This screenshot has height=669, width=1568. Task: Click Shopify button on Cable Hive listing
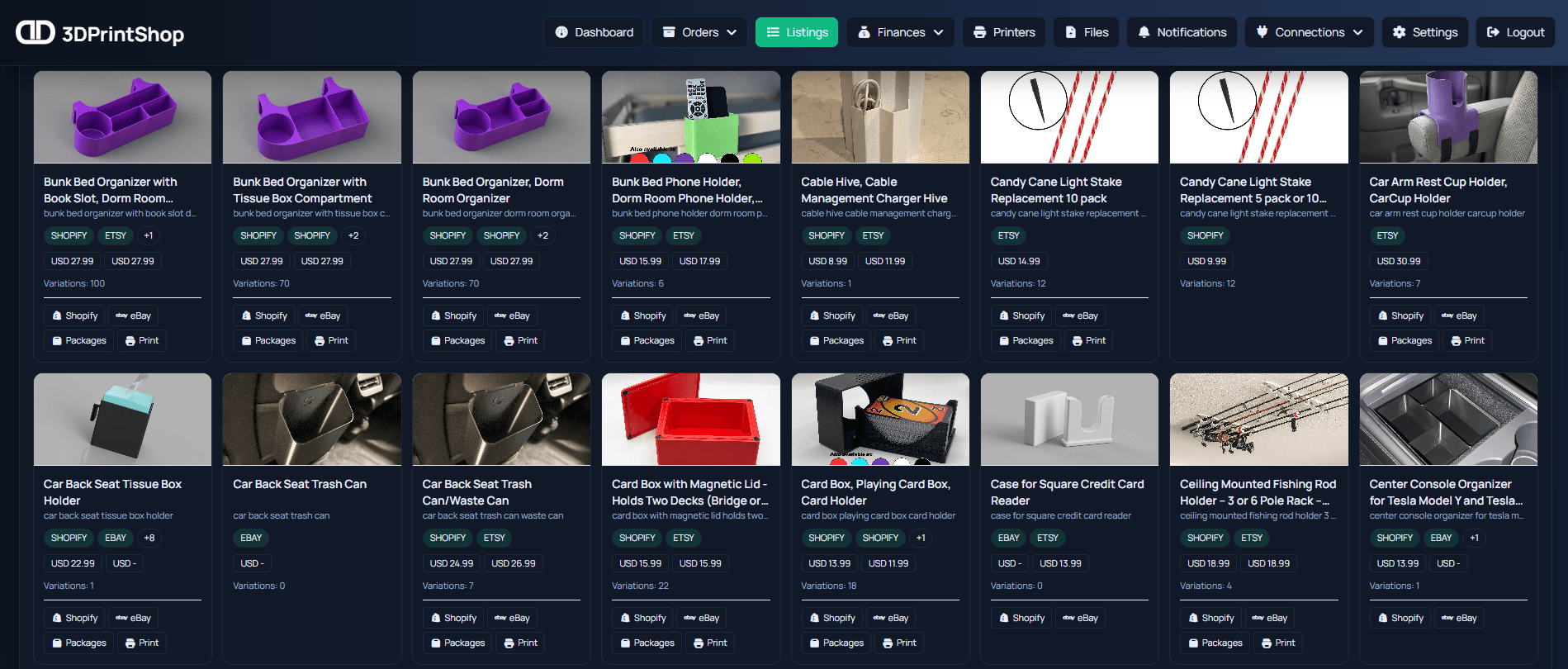(x=831, y=316)
